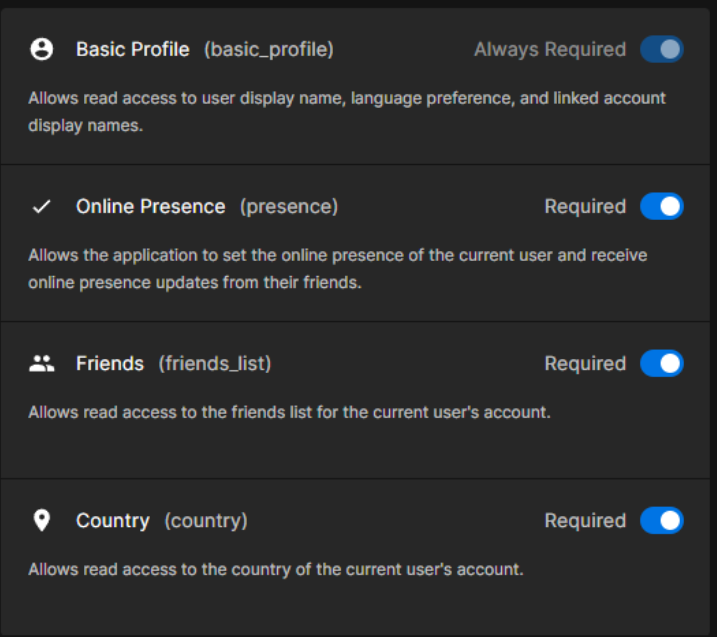Click the friends list read access description

point(289,412)
